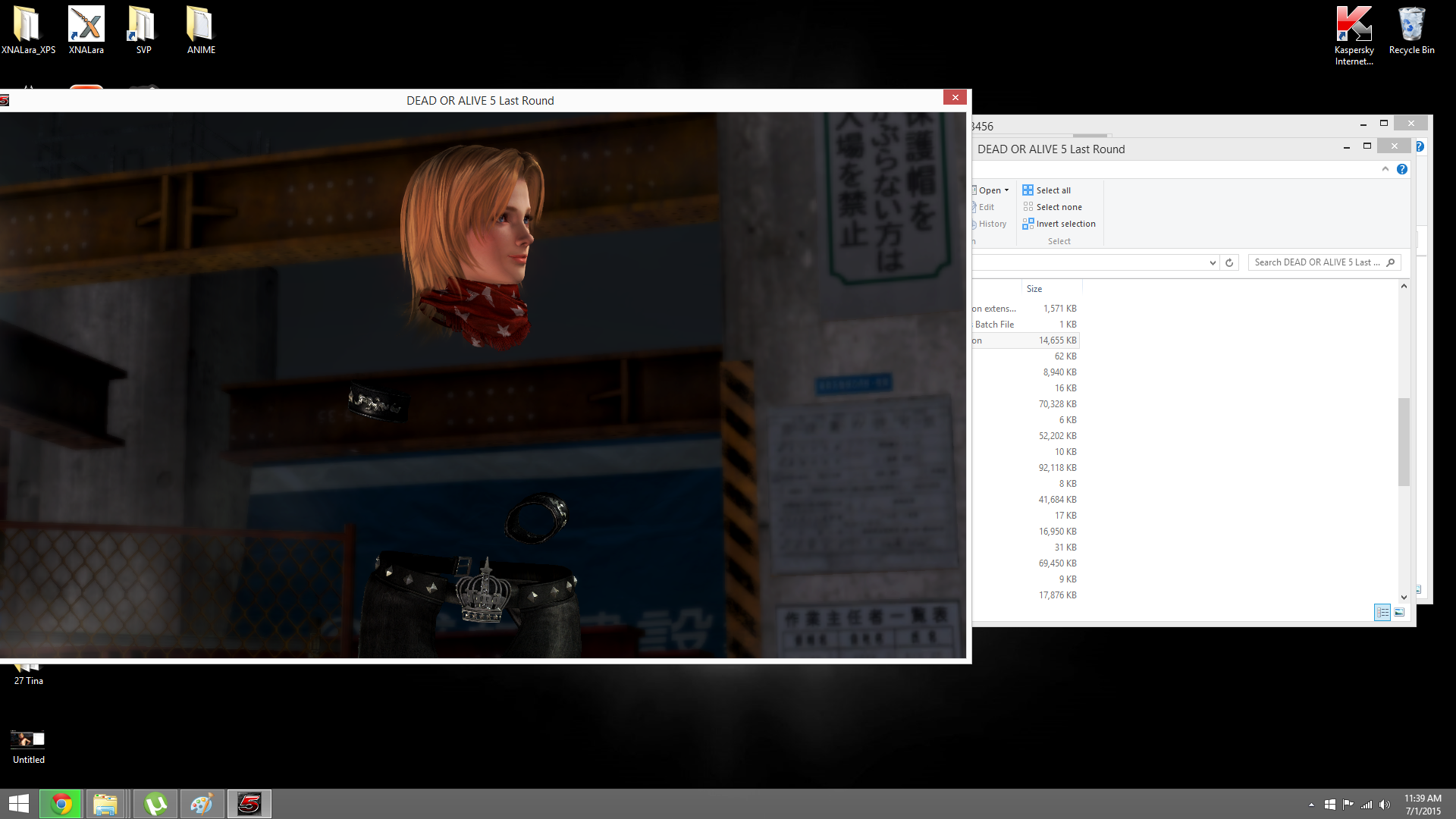Click the Search DEAD OR ALIVE 5 field

coord(1317,262)
